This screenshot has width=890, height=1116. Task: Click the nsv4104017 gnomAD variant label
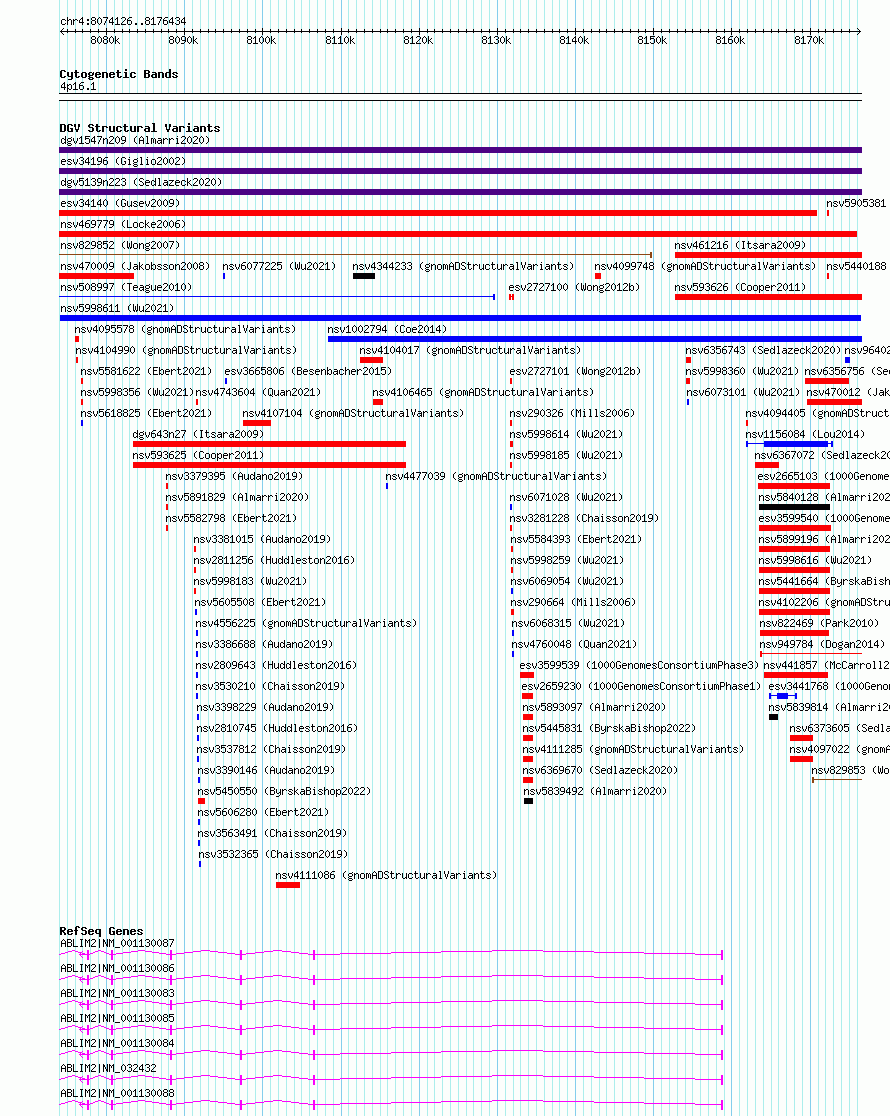[x=470, y=350]
